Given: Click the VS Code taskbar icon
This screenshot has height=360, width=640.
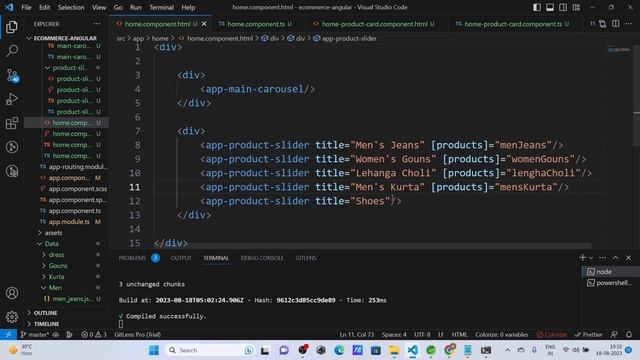Looking at the screenshot, I should coord(413,350).
